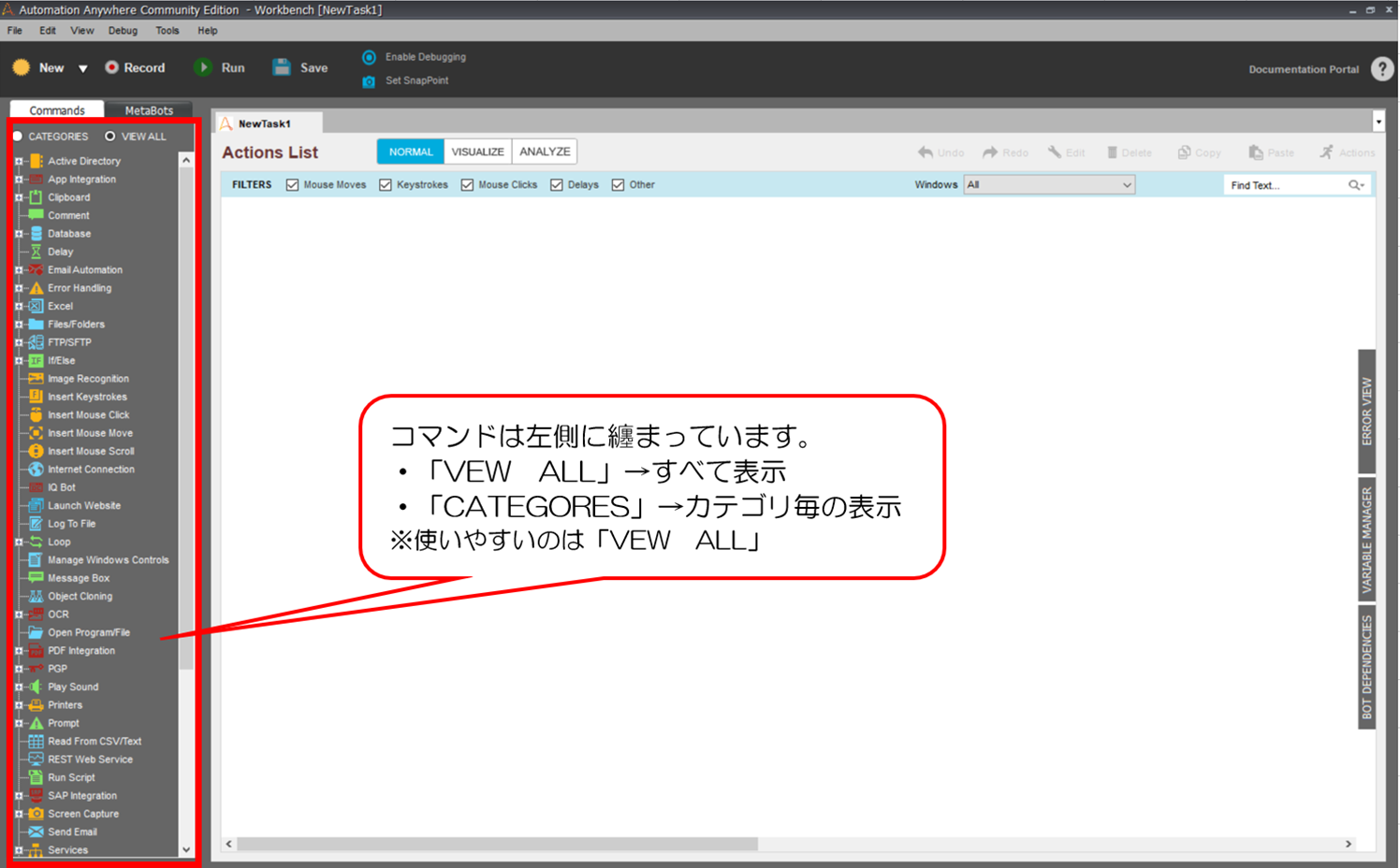The width and height of the screenshot is (1400, 868).
Task: Click the Find Text search magnifier icon
Action: point(1356,185)
